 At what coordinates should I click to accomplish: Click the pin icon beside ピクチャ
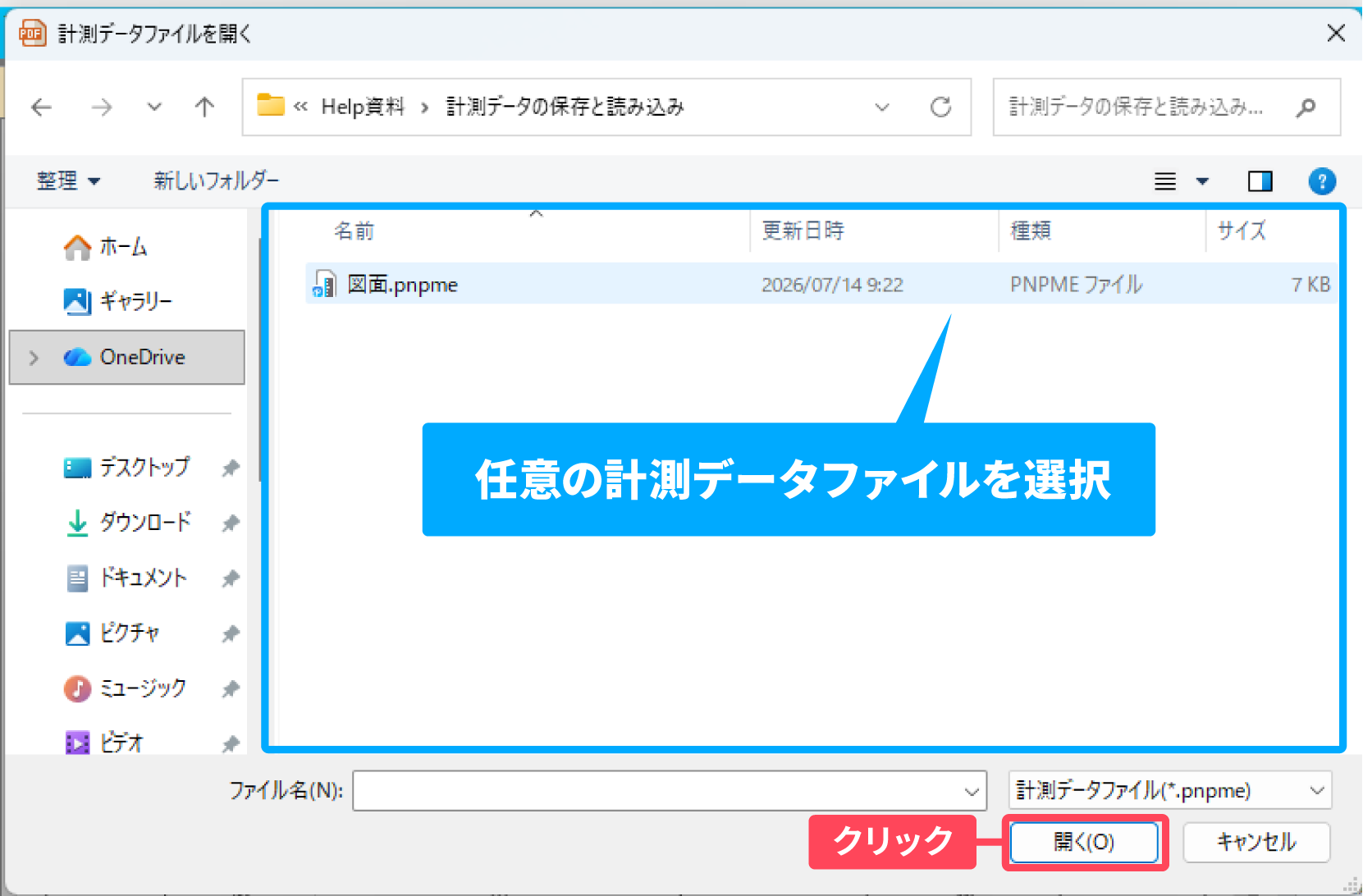[x=231, y=633]
